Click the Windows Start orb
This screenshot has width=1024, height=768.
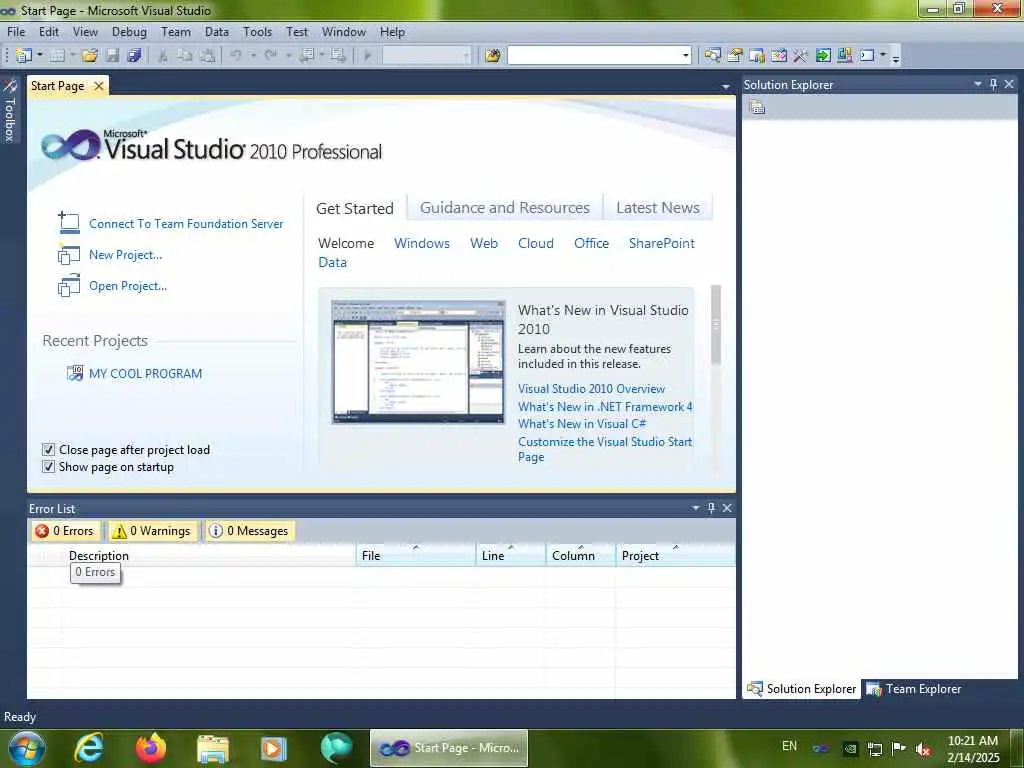pos(26,748)
